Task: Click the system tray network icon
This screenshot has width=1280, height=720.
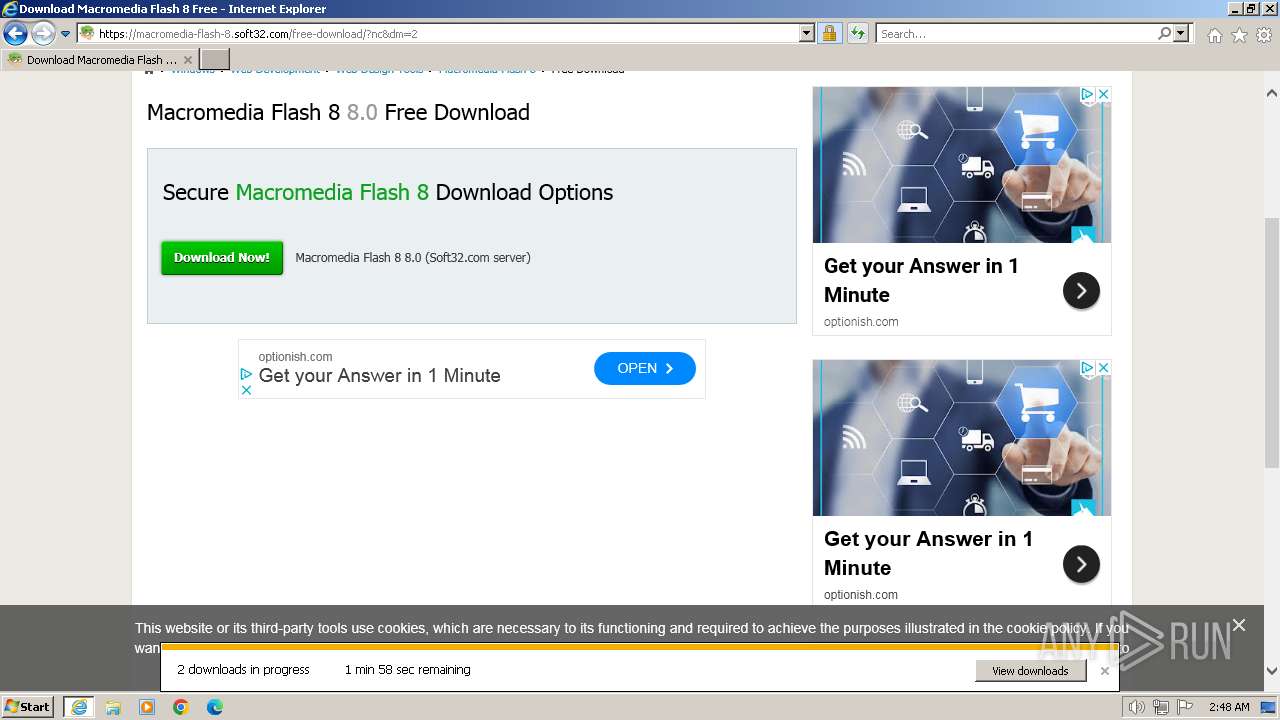Action: [1162, 707]
